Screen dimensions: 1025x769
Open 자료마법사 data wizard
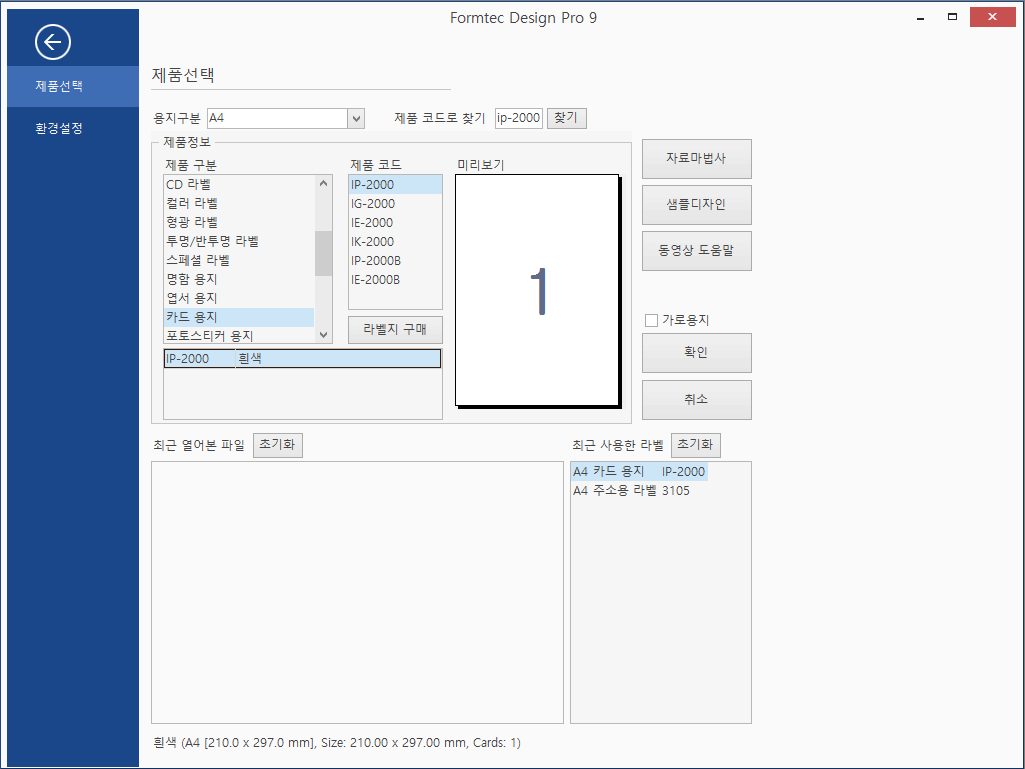[x=697, y=158]
